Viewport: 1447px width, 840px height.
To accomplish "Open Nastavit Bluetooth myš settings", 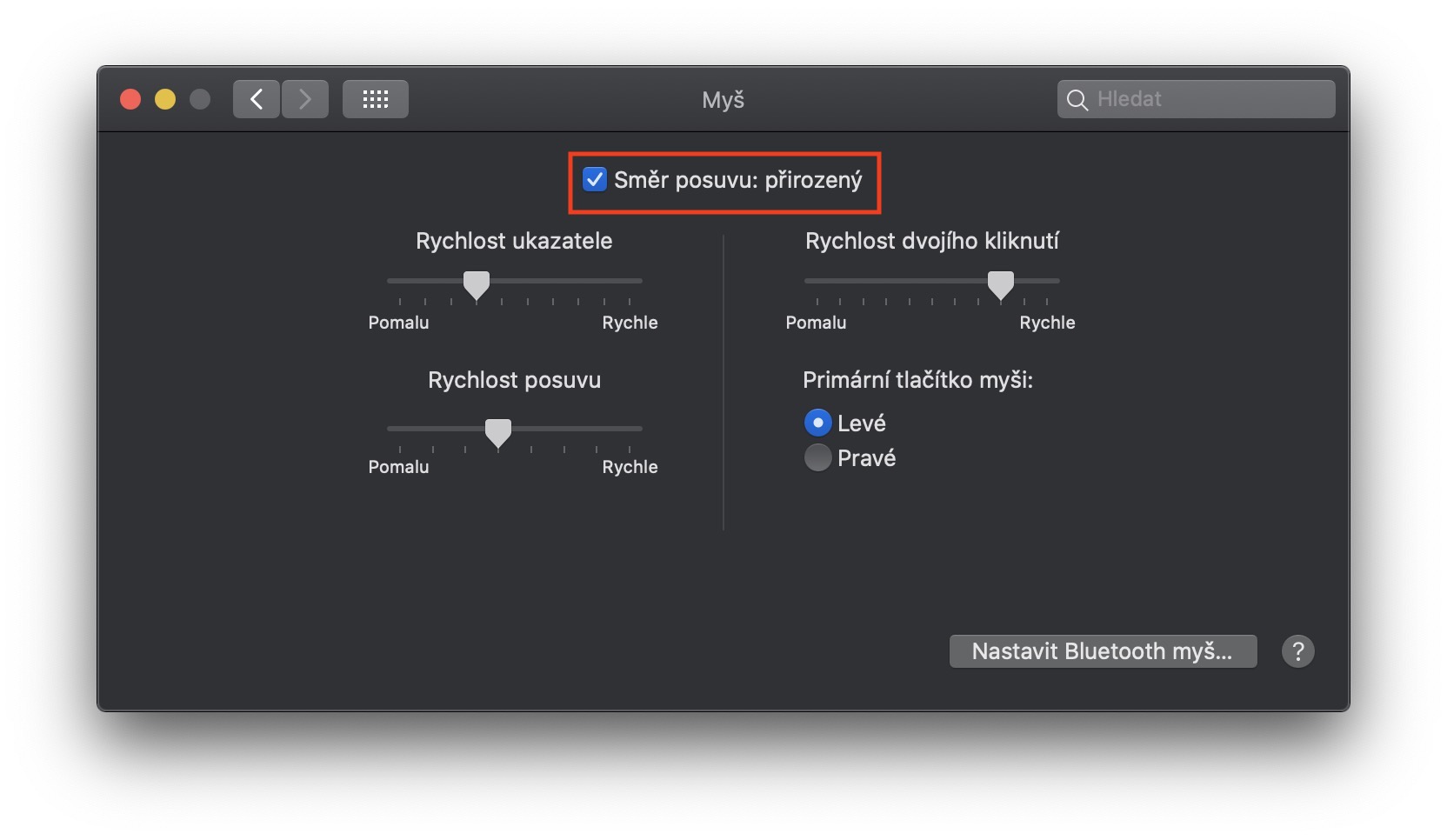I will pos(1103,651).
